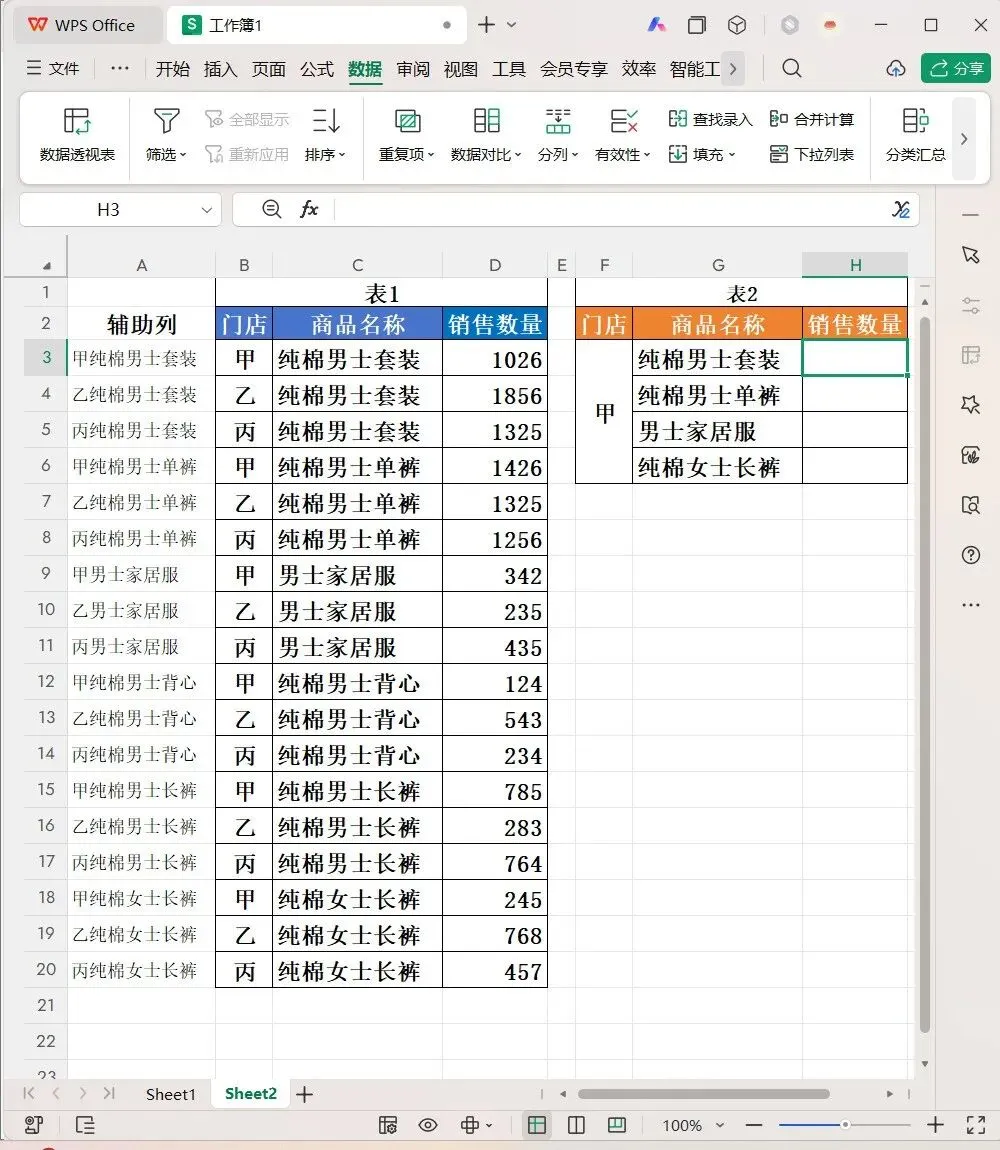Click the star shape icon in right sidebar
The image size is (1000, 1150).
971,404
